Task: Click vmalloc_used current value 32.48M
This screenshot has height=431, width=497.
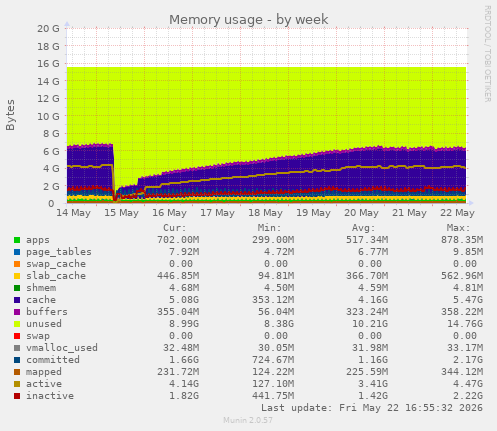Action: (181, 348)
